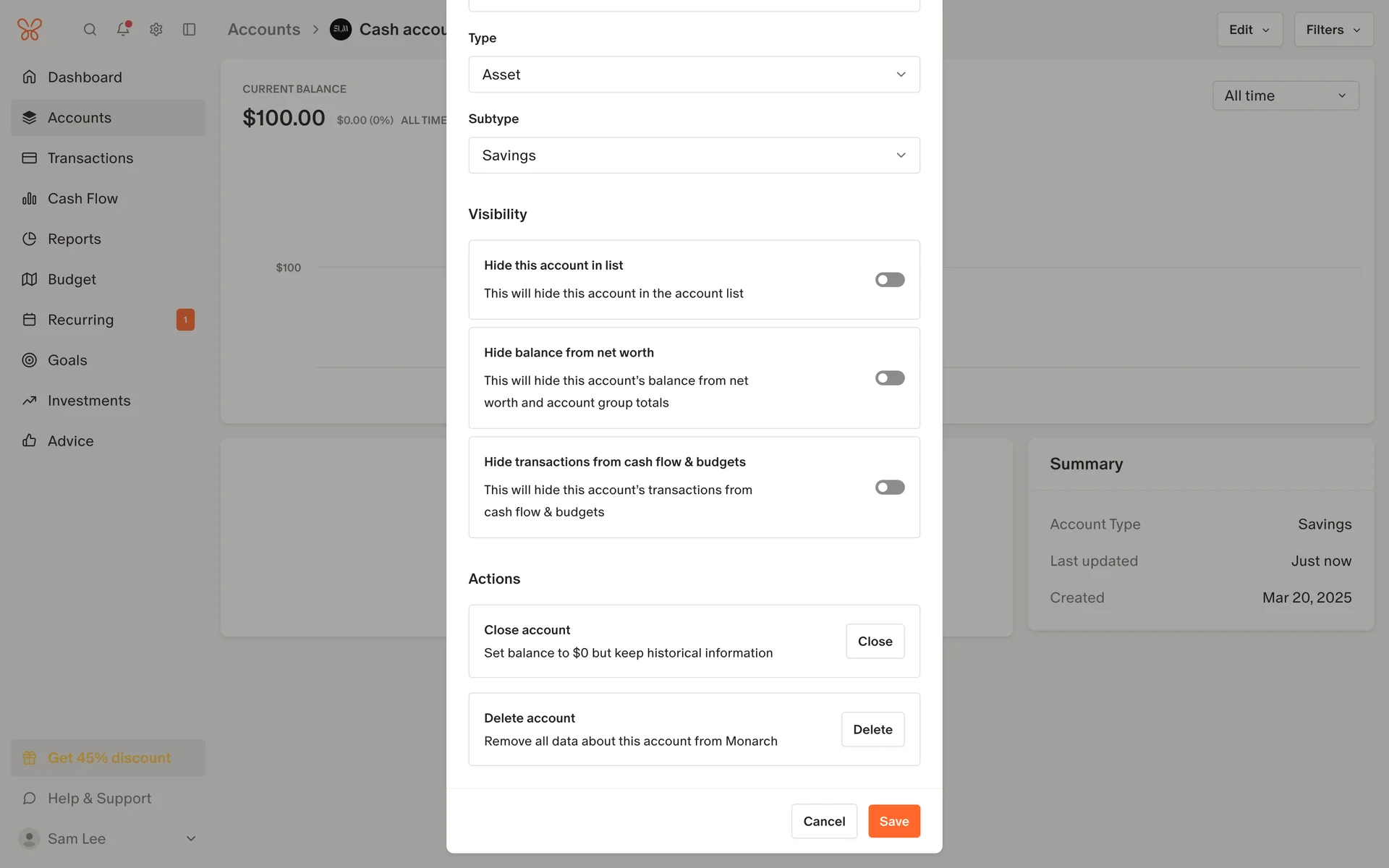Open notifications bell icon
This screenshot has height=868, width=1389.
tap(123, 30)
